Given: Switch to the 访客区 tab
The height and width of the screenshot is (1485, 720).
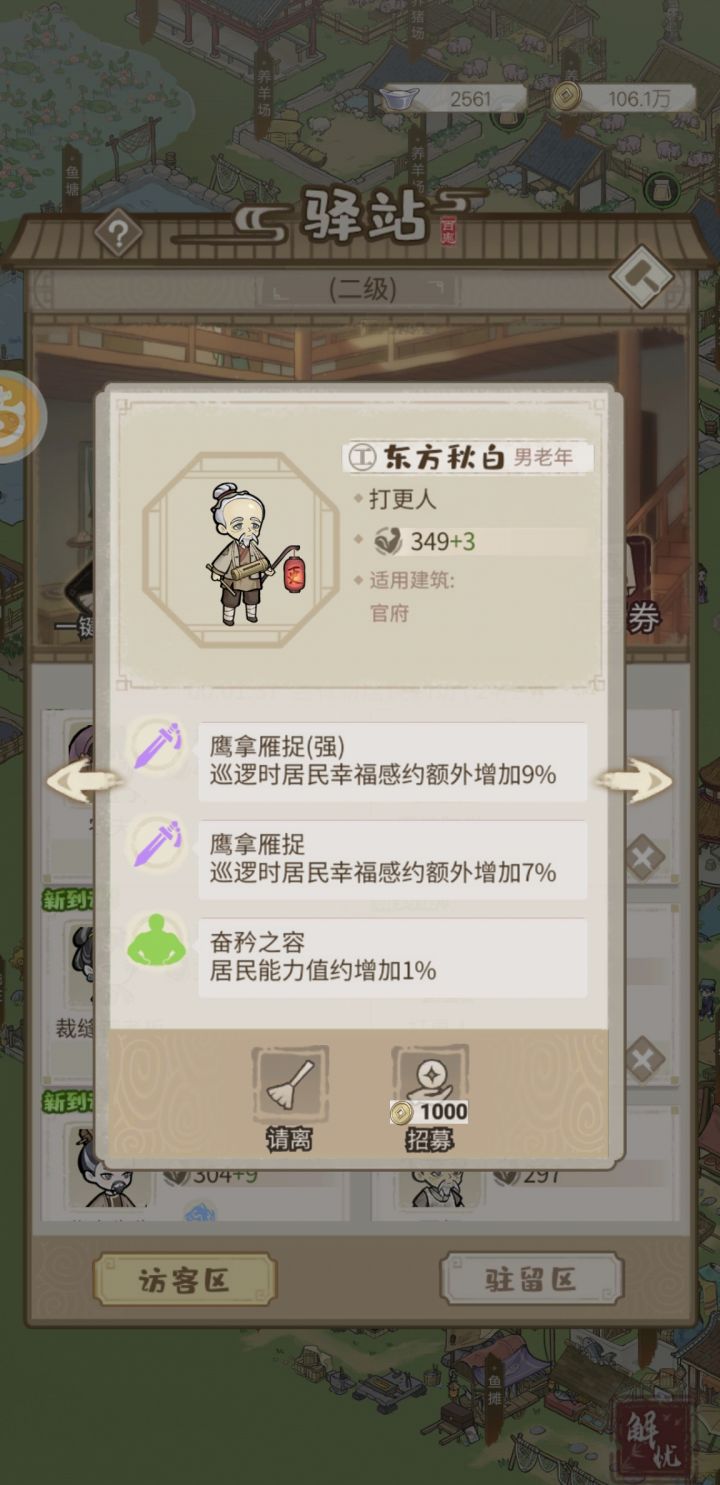Looking at the screenshot, I should point(185,1280).
